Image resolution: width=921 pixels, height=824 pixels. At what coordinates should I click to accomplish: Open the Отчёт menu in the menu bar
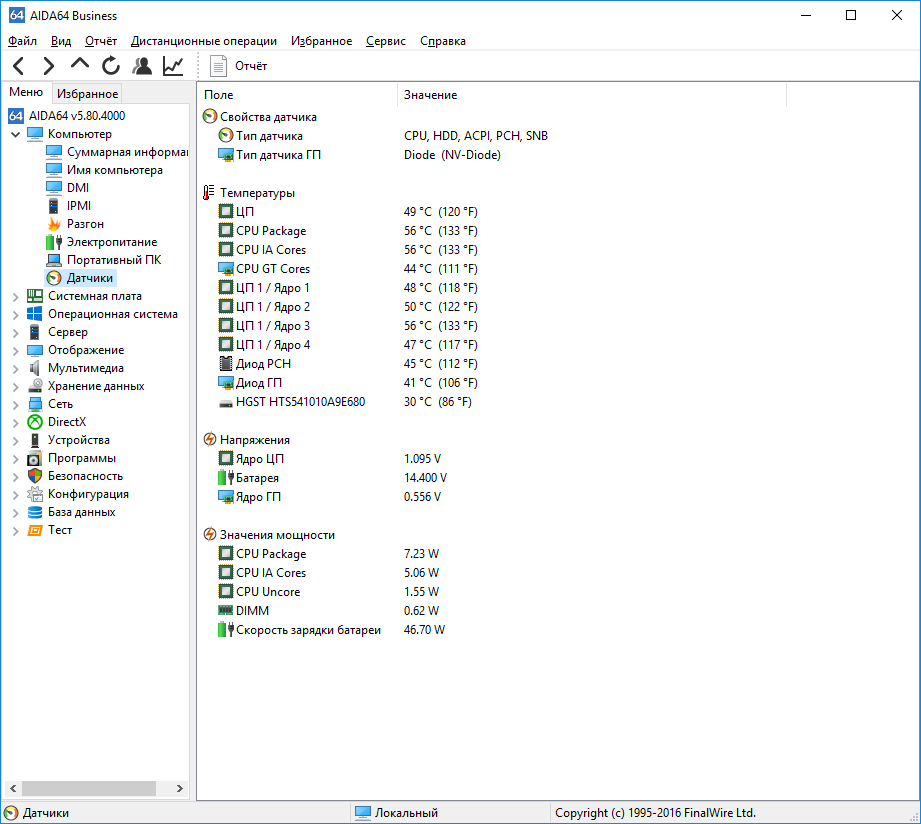point(100,41)
